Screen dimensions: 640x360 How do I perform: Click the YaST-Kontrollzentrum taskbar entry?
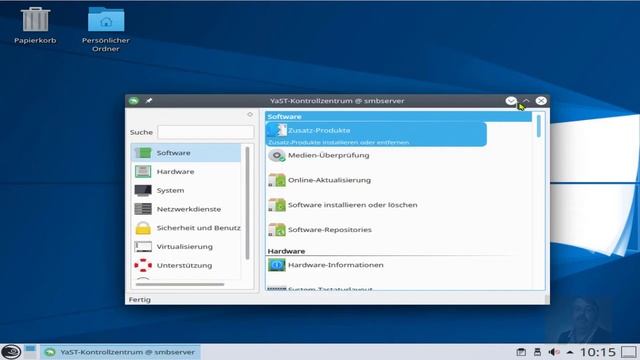120,352
